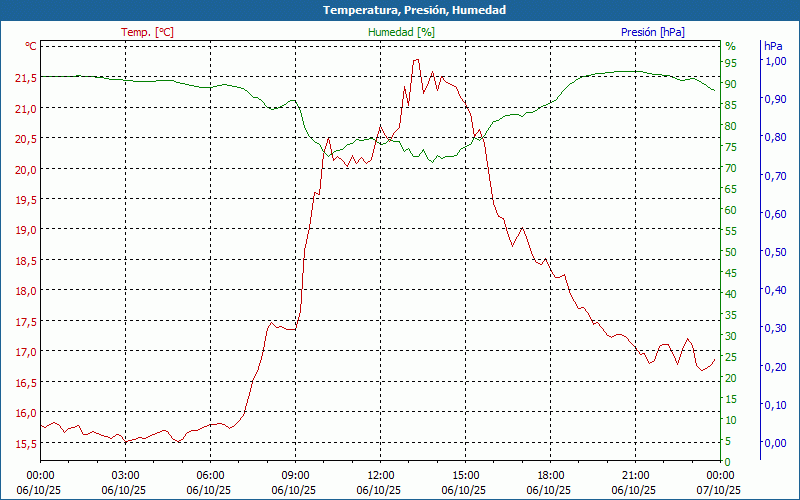Click the green % unit label on the right axis

[730, 46]
